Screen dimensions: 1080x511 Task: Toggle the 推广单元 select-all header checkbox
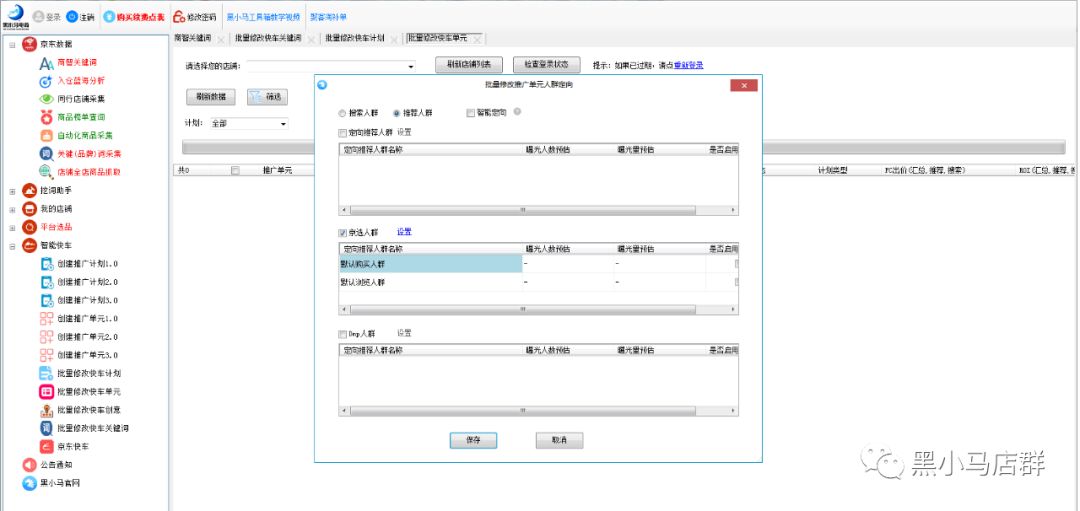[235, 171]
